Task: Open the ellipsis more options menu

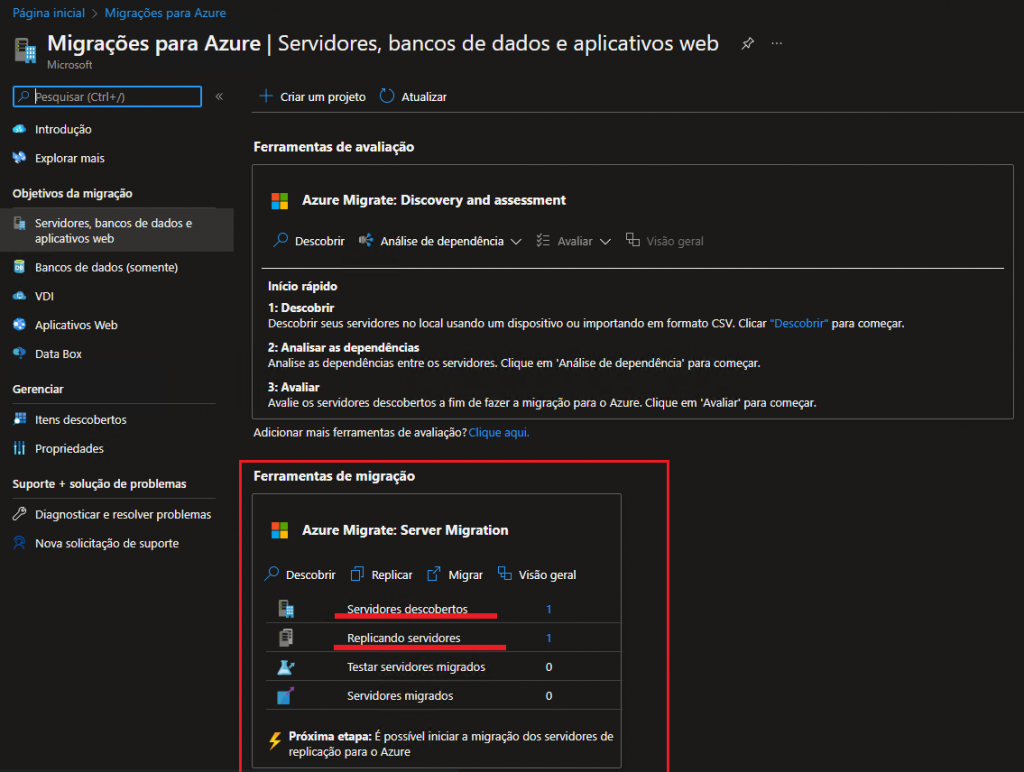Action: [x=777, y=44]
